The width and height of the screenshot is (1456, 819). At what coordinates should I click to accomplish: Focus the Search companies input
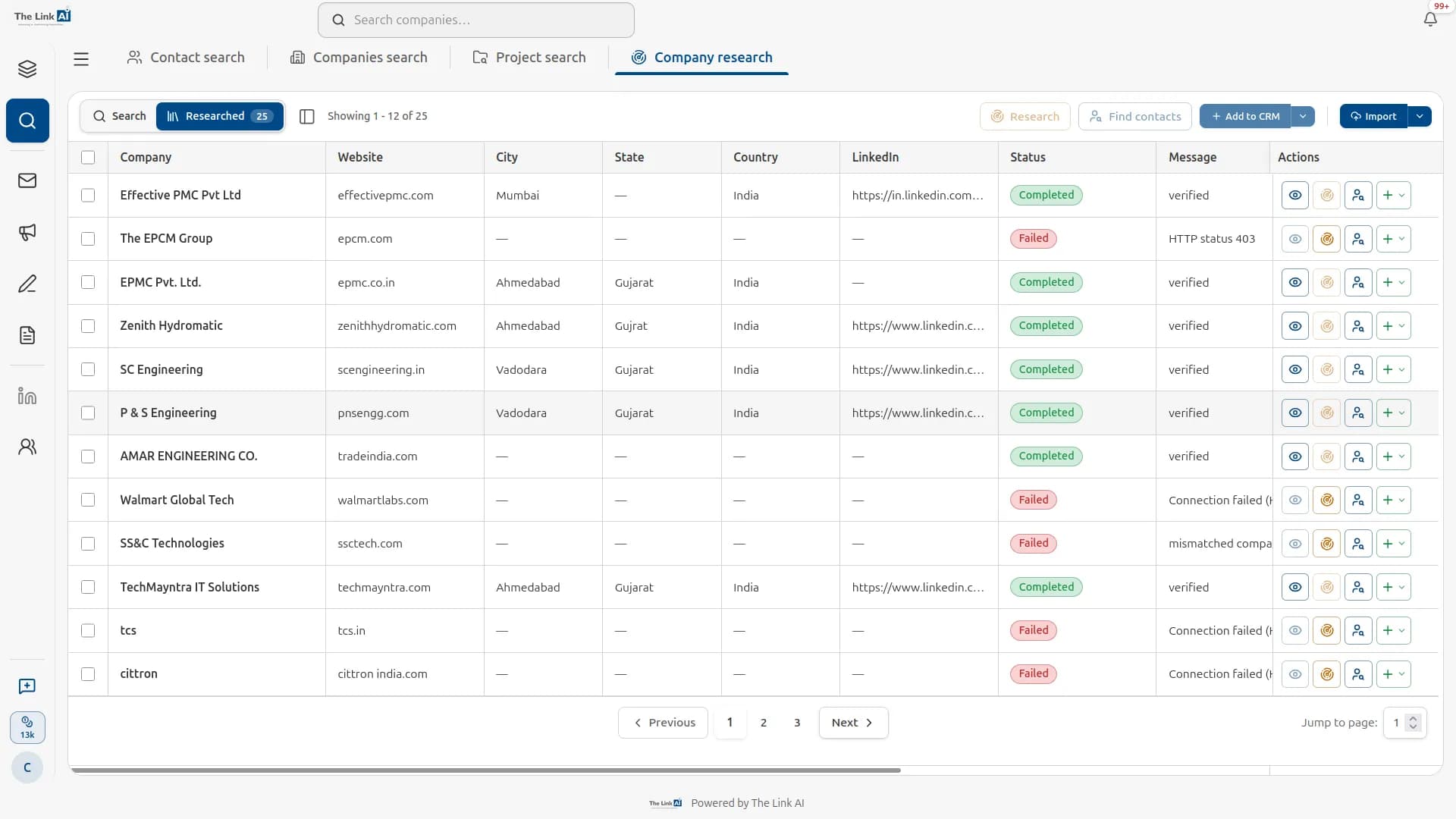click(x=476, y=20)
